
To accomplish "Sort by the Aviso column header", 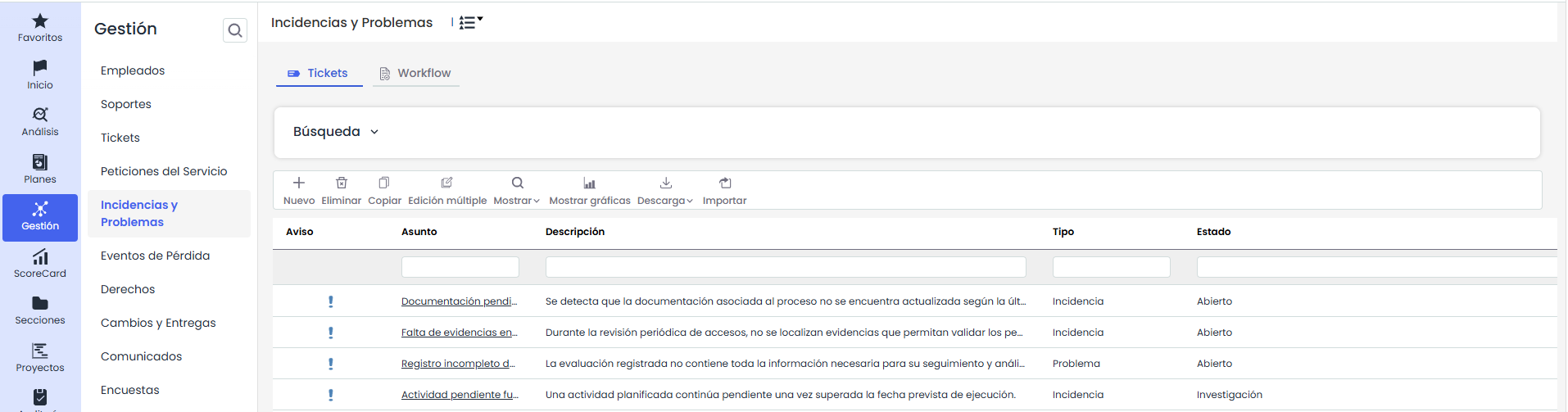I will (300, 232).
